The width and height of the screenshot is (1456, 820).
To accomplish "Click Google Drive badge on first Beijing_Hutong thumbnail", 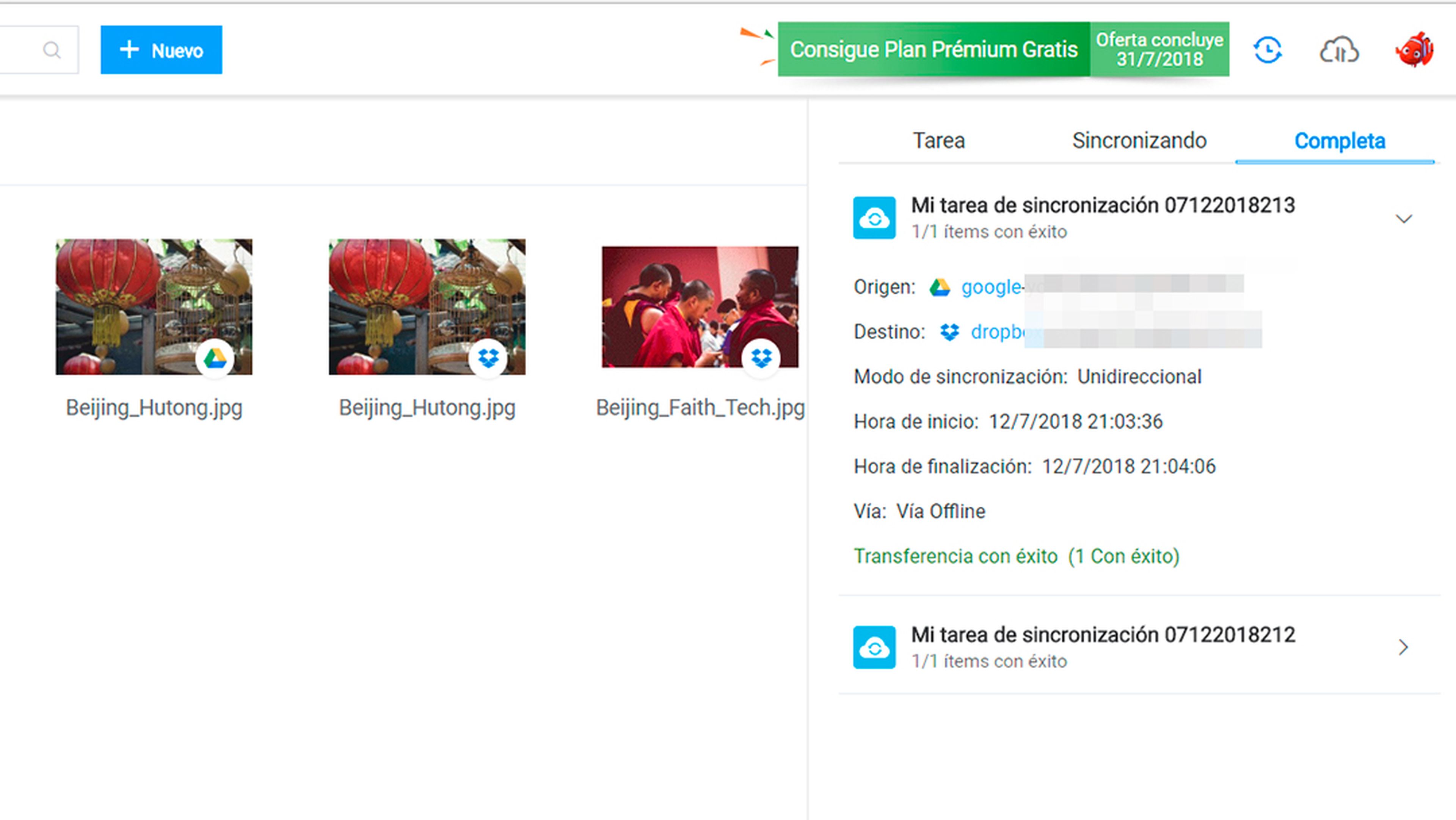I will click(215, 358).
